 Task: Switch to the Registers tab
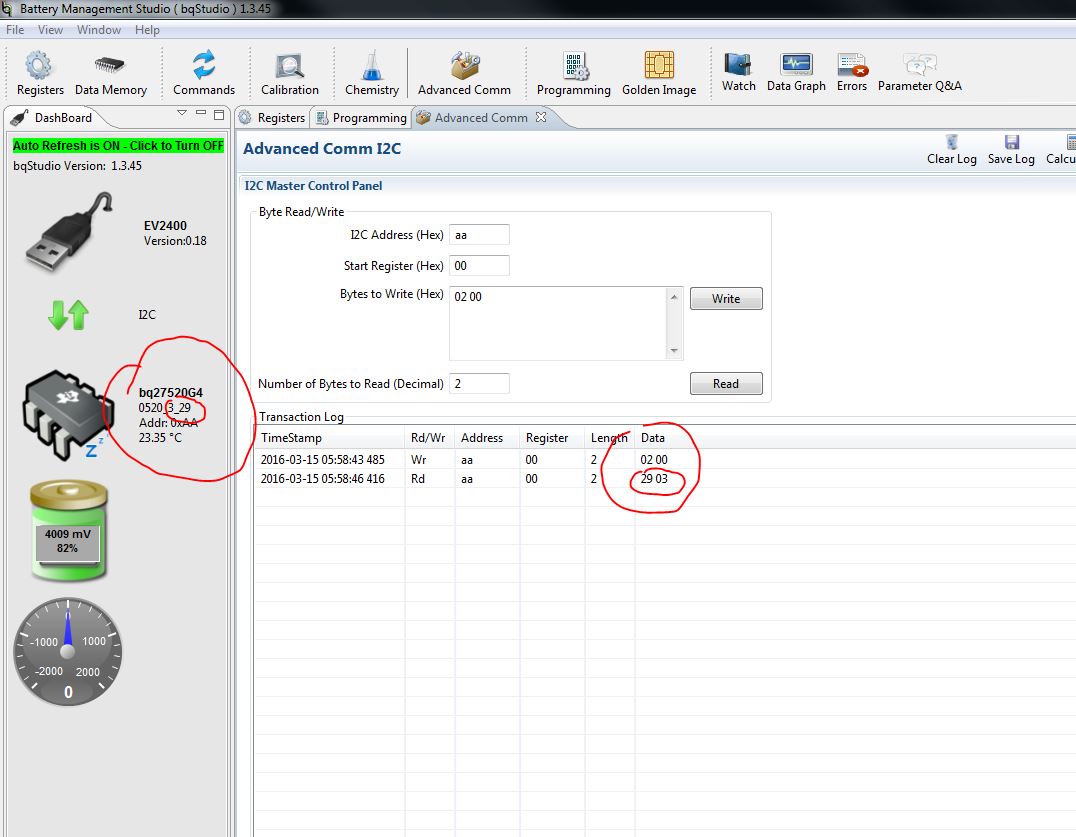[x=272, y=117]
